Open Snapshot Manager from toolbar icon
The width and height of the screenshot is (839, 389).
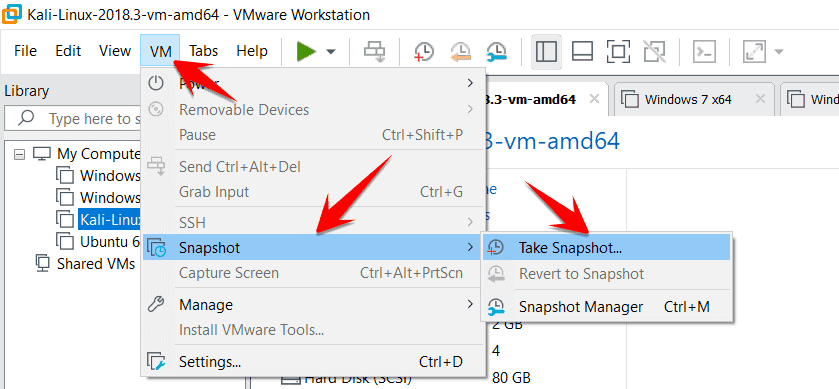tap(497, 52)
